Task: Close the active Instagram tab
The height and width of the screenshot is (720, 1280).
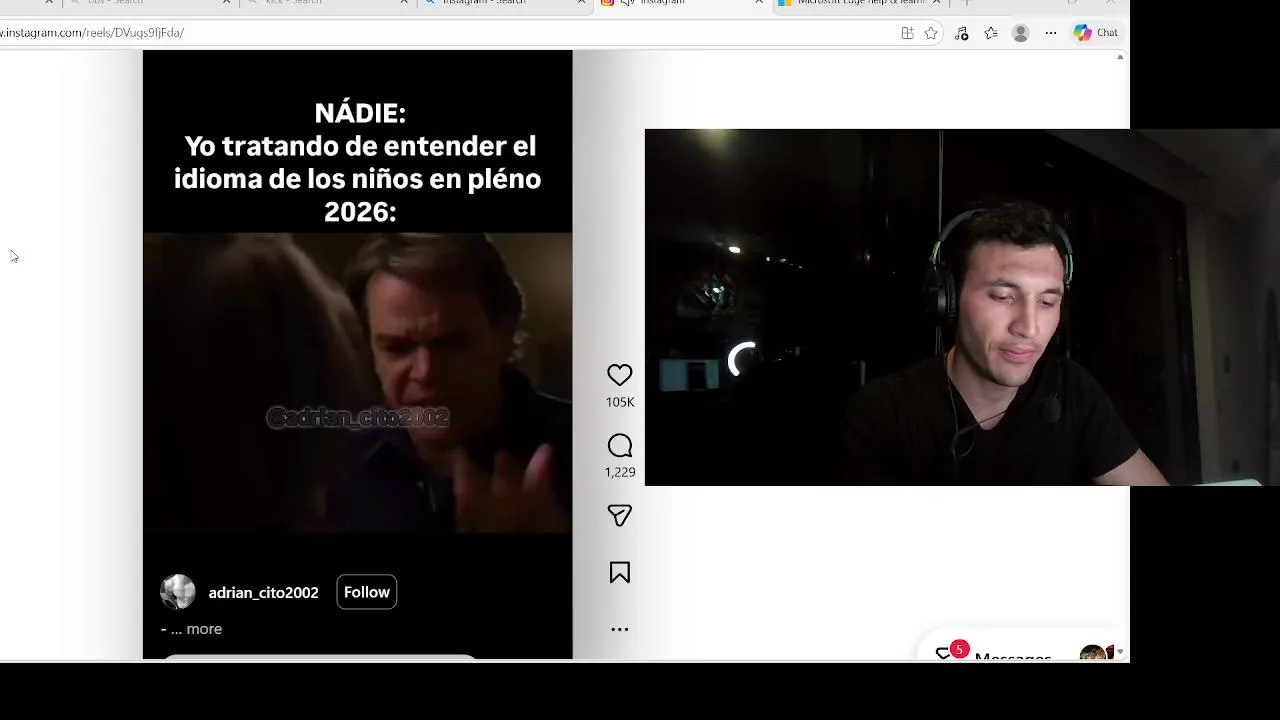Action: (759, 3)
